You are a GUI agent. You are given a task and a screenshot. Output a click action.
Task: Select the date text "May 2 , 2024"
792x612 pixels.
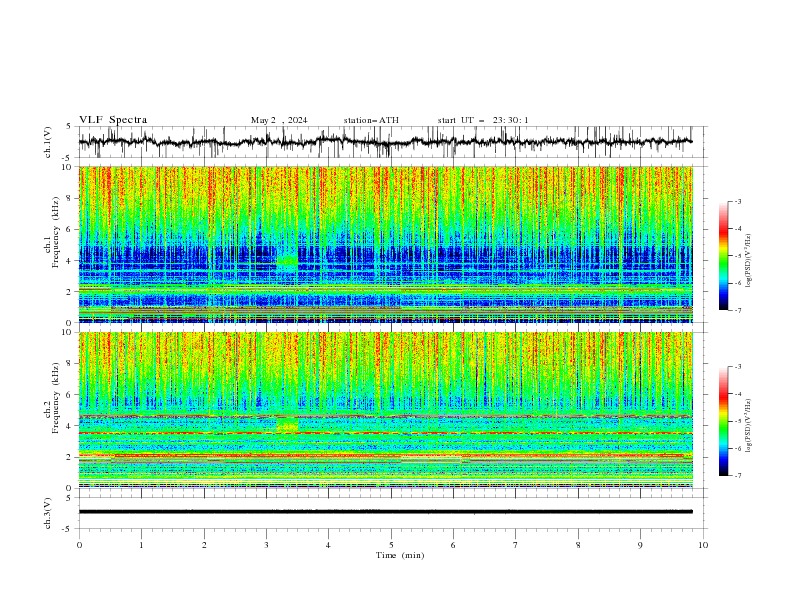pyautogui.click(x=279, y=120)
